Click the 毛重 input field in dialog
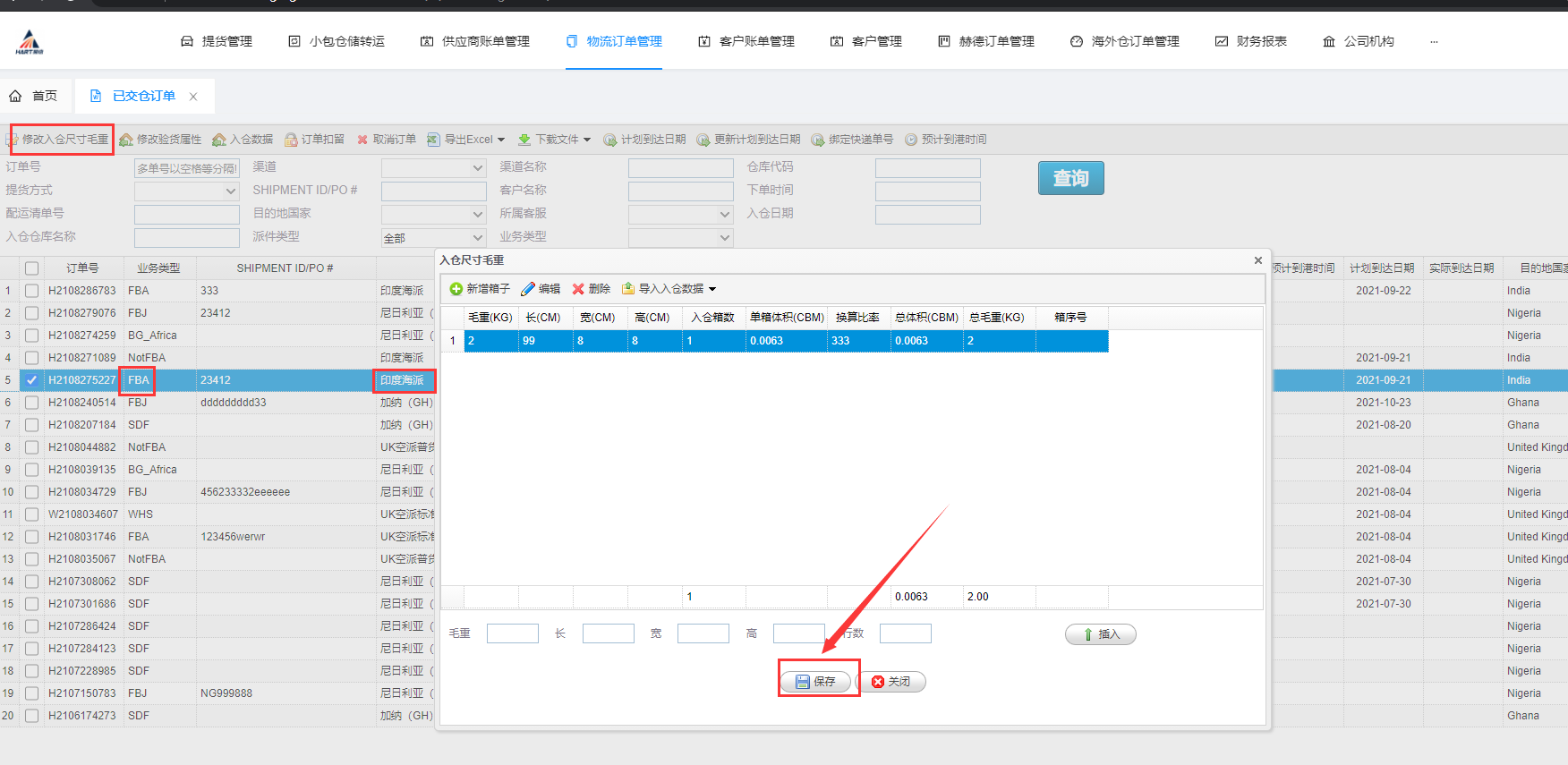Image resolution: width=1568 pixels, height=765 pixels. (512, 633)
